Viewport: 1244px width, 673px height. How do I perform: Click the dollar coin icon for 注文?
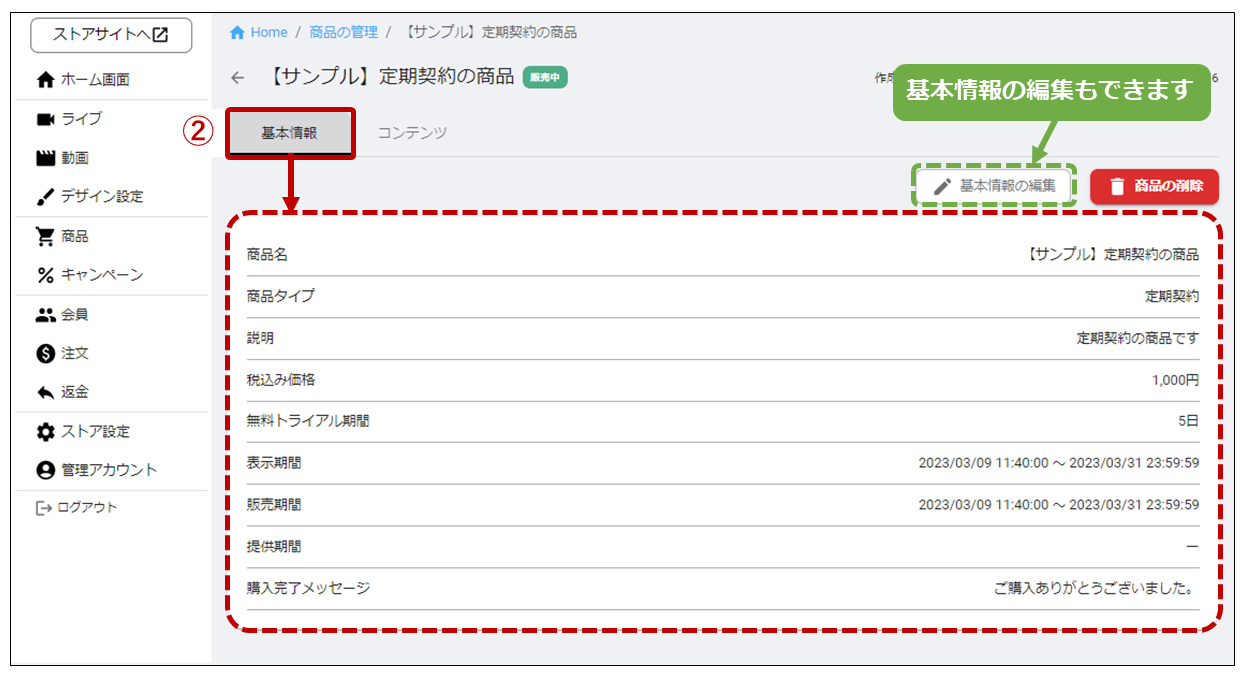point(45,354)
